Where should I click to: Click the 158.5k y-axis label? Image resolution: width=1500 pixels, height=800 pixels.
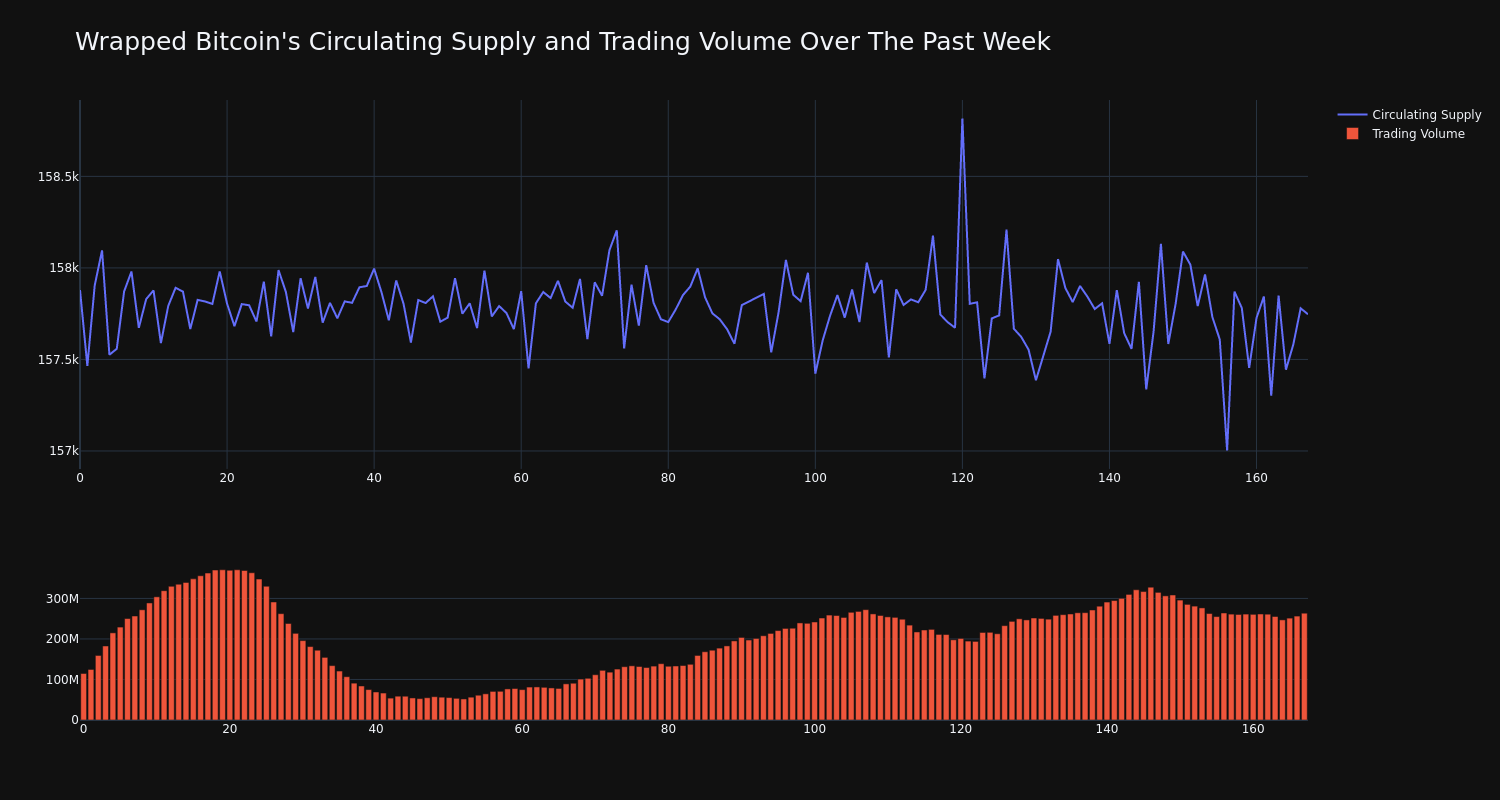tap(58, 177)
